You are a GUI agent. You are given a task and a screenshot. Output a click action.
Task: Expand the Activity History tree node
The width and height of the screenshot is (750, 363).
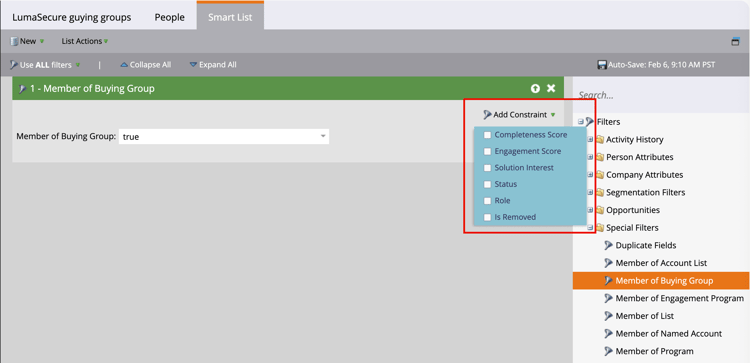click(x=591, y=140)
